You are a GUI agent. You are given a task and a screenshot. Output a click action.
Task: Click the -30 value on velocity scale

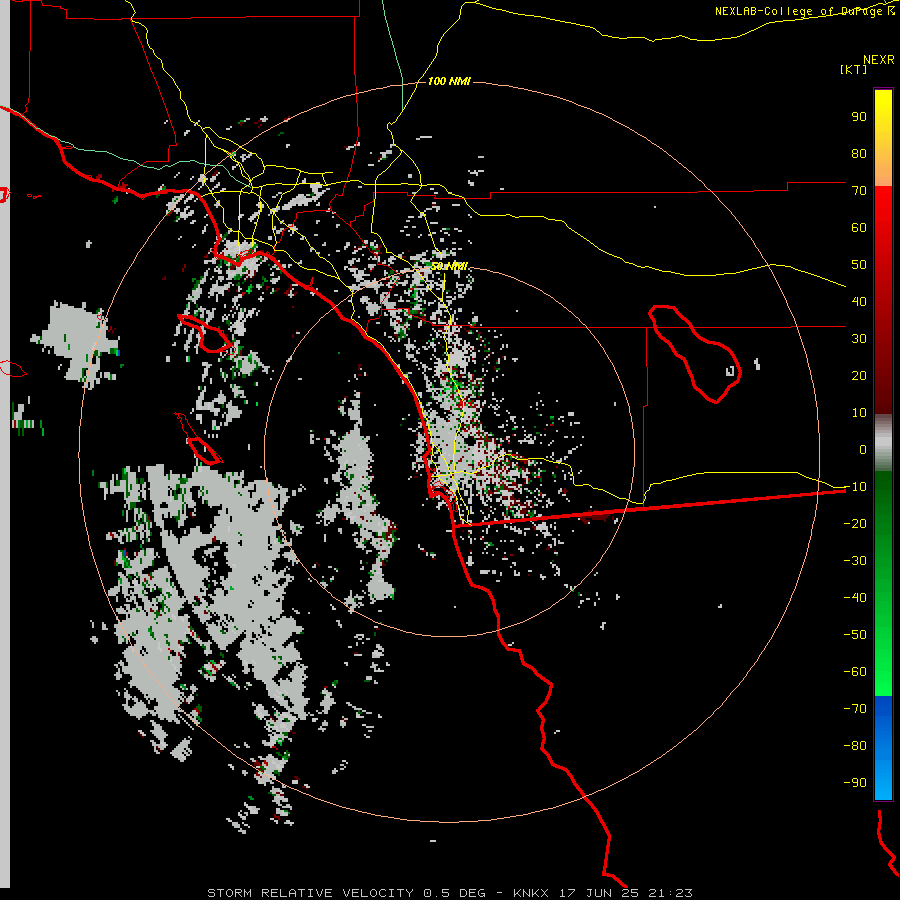point(855,561)
